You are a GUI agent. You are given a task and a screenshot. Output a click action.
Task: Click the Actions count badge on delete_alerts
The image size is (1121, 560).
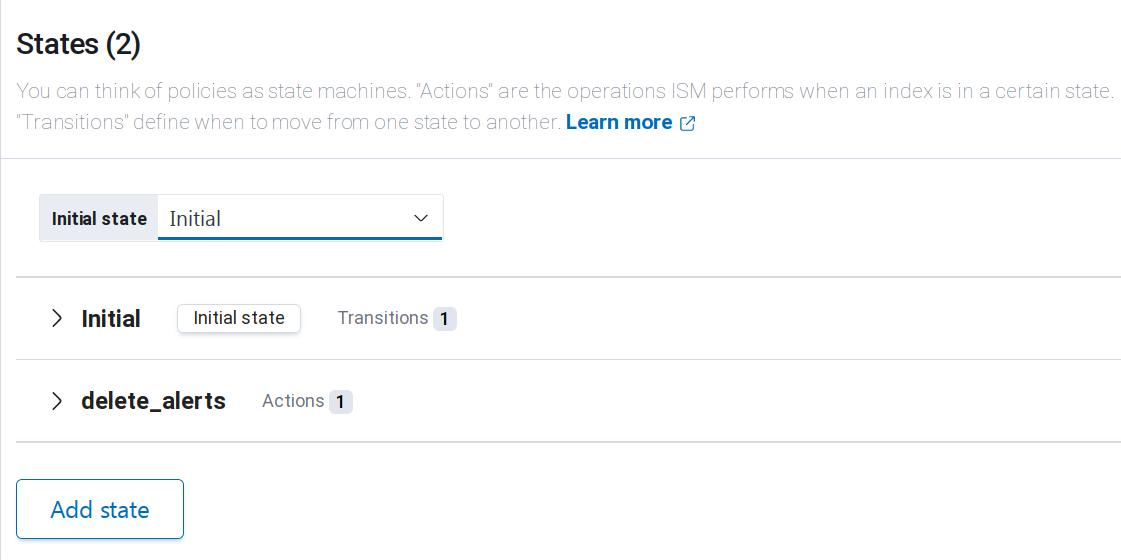(x=340, y=402)
